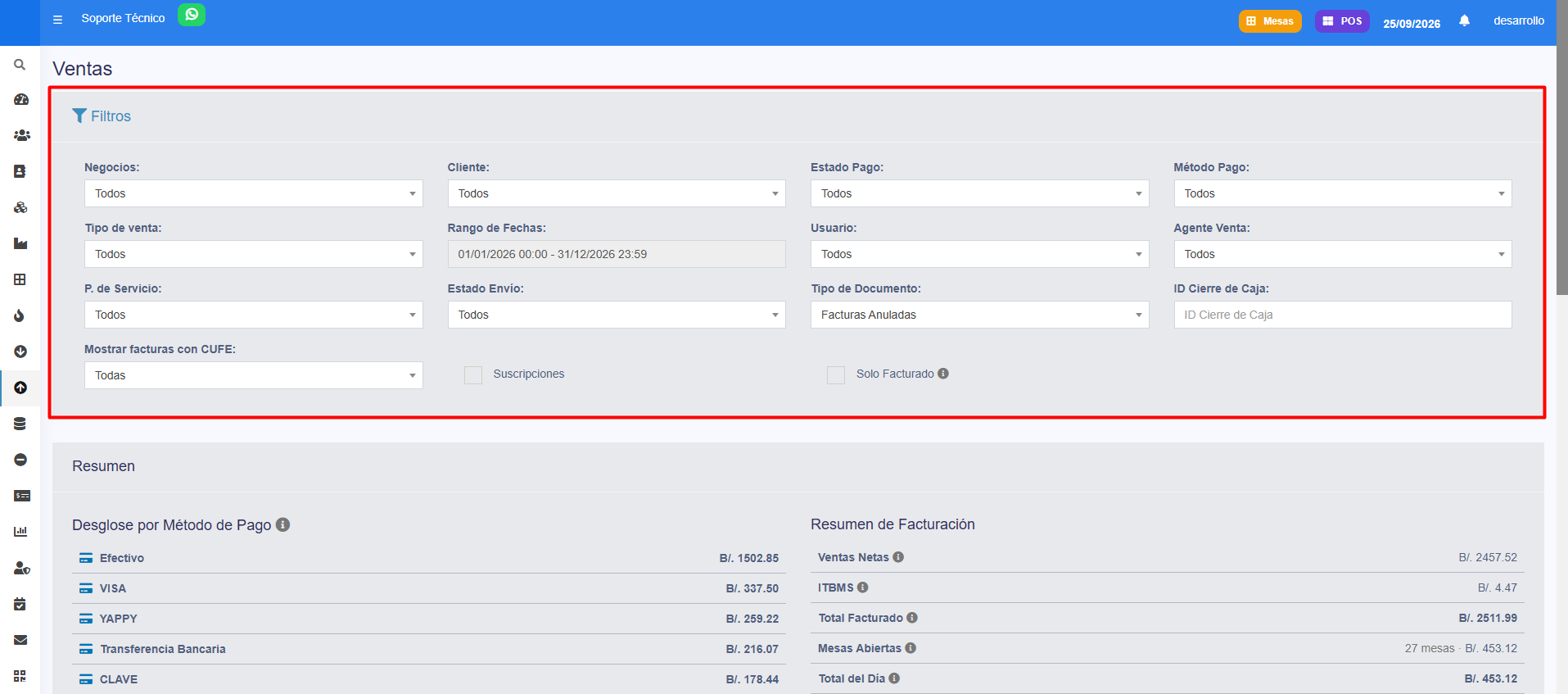The height and width of the screenshot is (694, 1568).
Task: Click the Soporte Técnico link
Action: [123, 18]
